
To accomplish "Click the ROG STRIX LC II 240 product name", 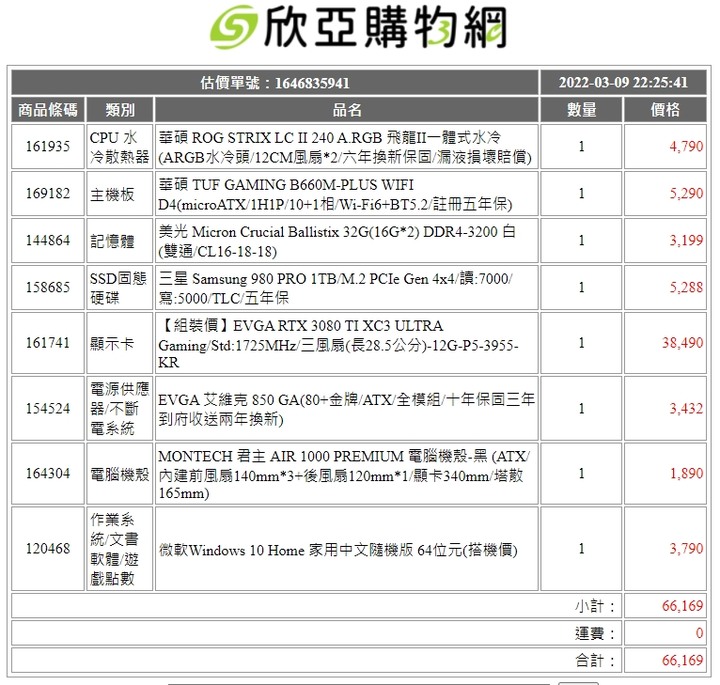I will 345,147.
